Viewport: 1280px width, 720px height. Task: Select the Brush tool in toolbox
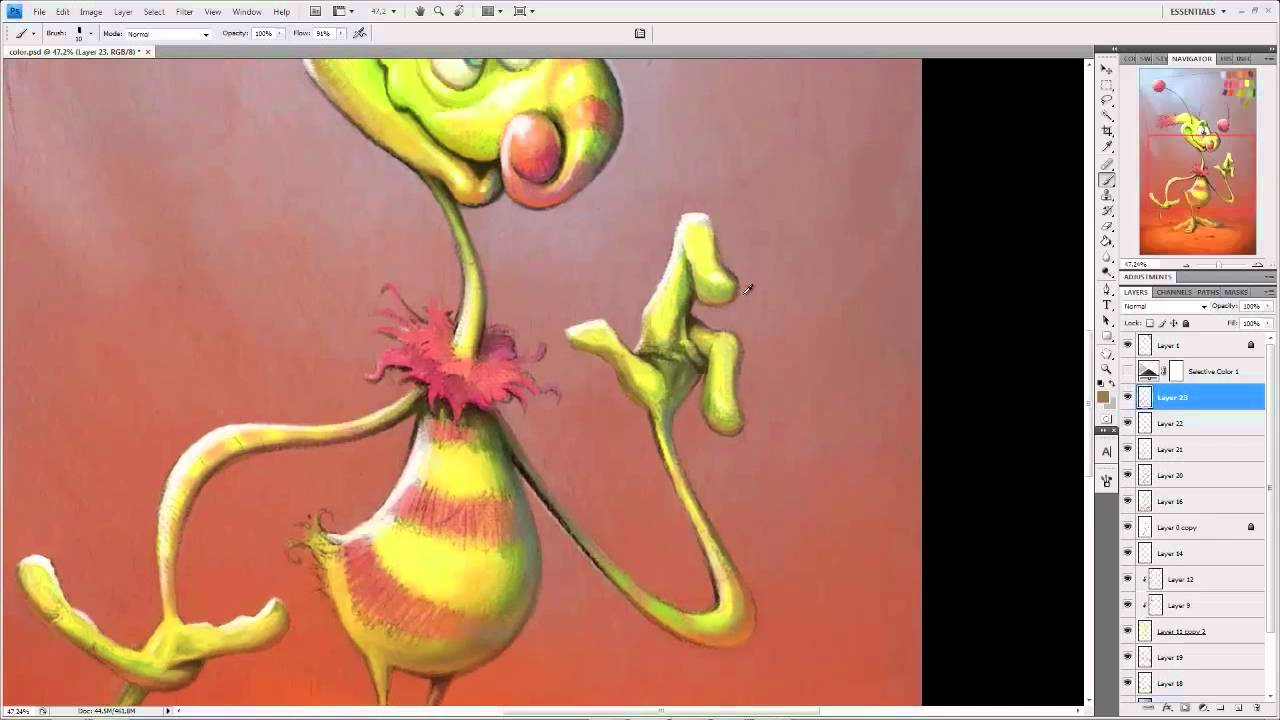point(1107,180)
